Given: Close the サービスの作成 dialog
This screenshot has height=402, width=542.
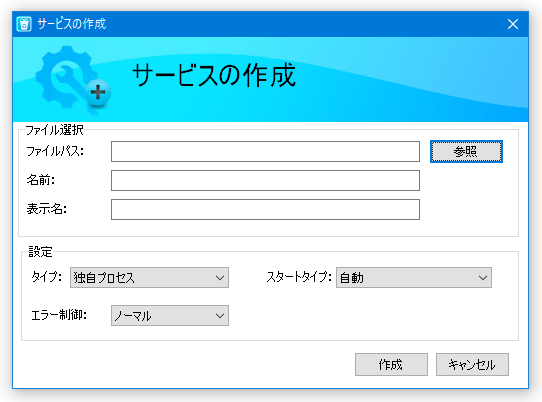Looking at the screenshot, I should tap(513, 24).
